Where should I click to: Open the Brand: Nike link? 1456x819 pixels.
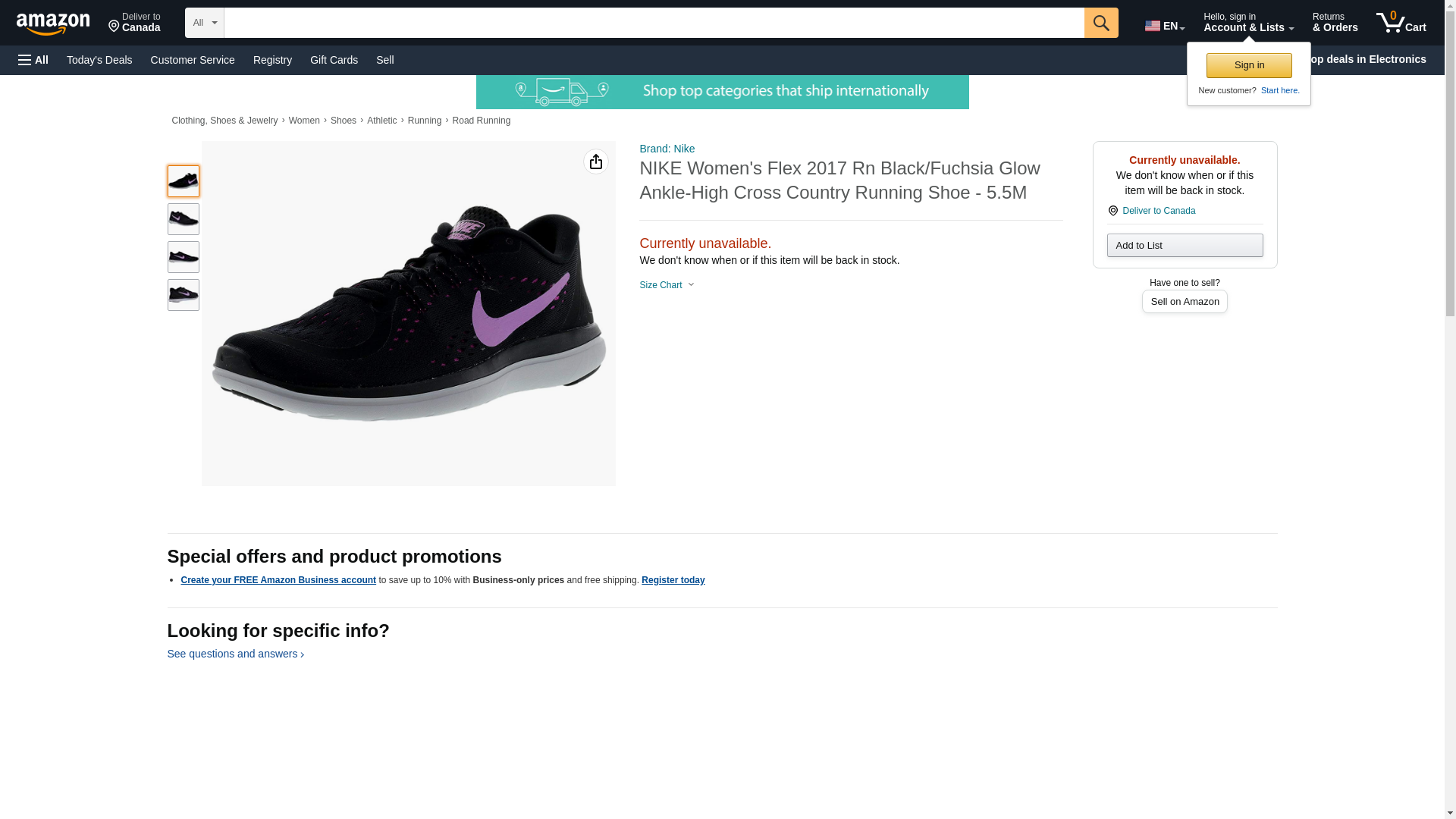click(667, 149)
